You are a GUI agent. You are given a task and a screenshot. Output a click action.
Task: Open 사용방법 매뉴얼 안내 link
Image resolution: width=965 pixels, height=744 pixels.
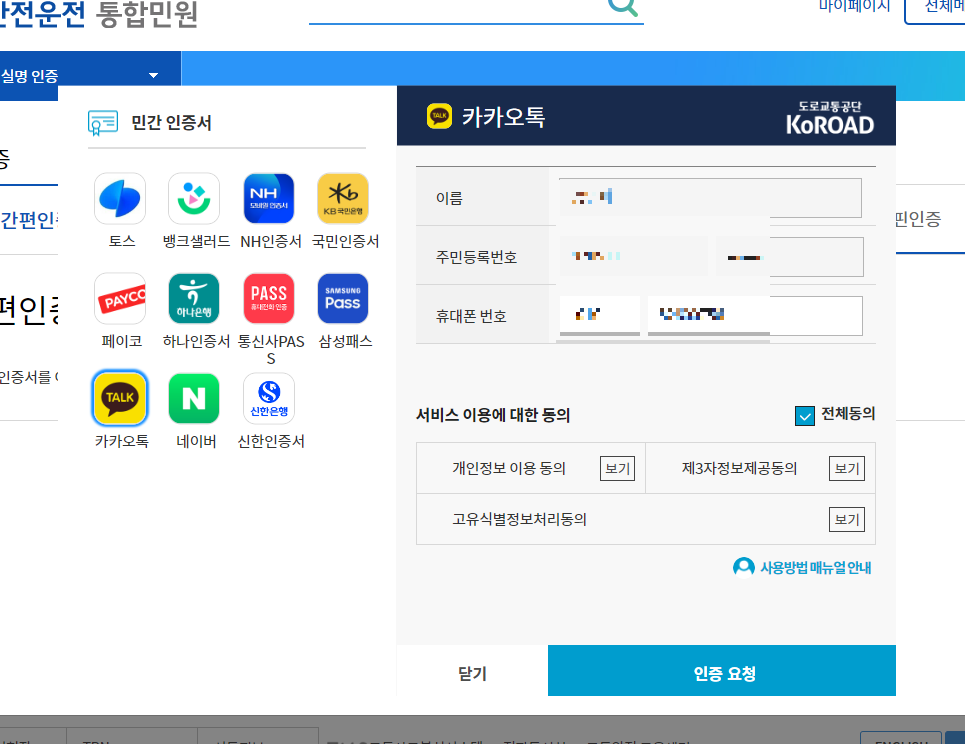(803, 567)
